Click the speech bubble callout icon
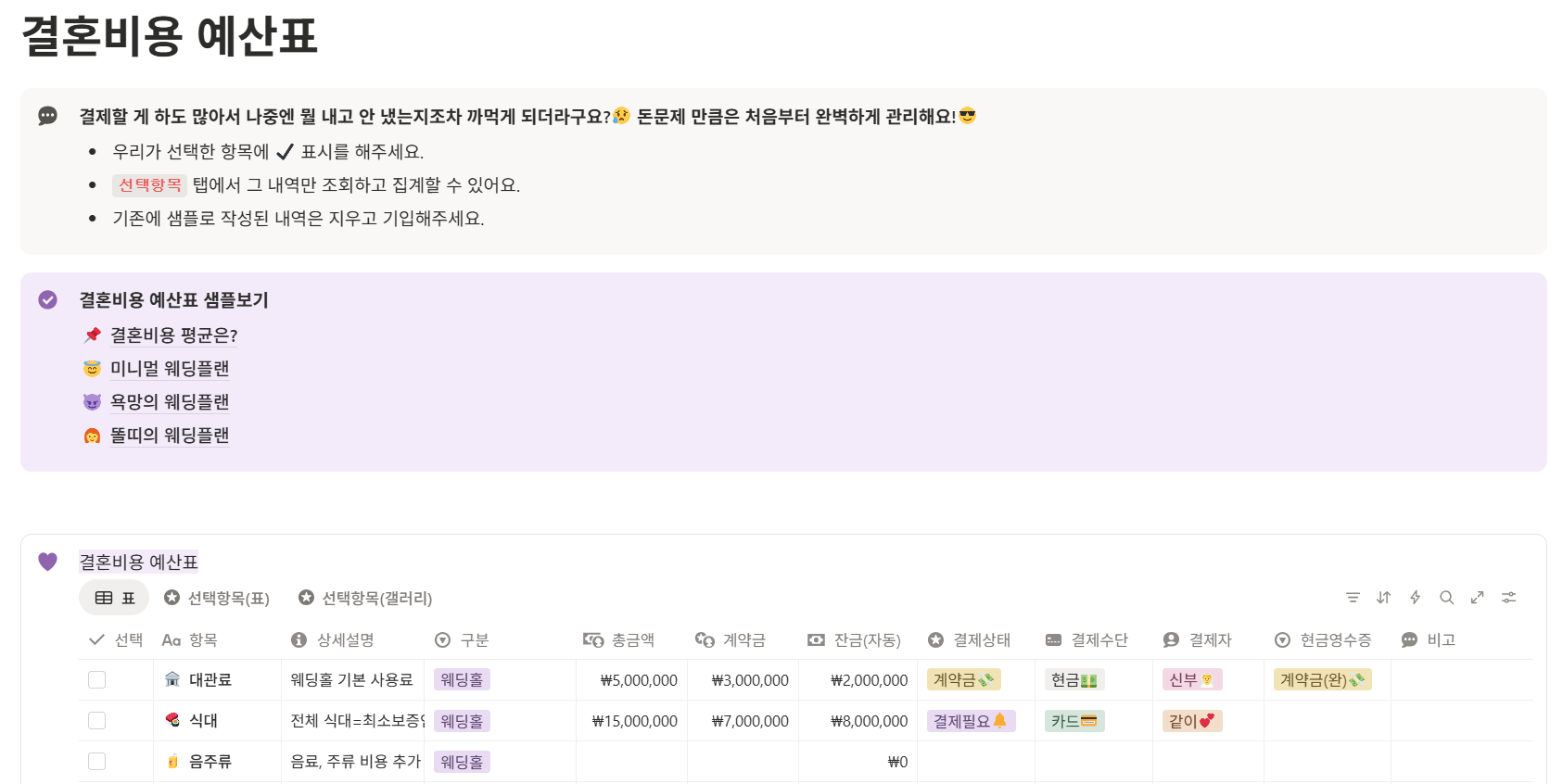 [x=47, y=116]
